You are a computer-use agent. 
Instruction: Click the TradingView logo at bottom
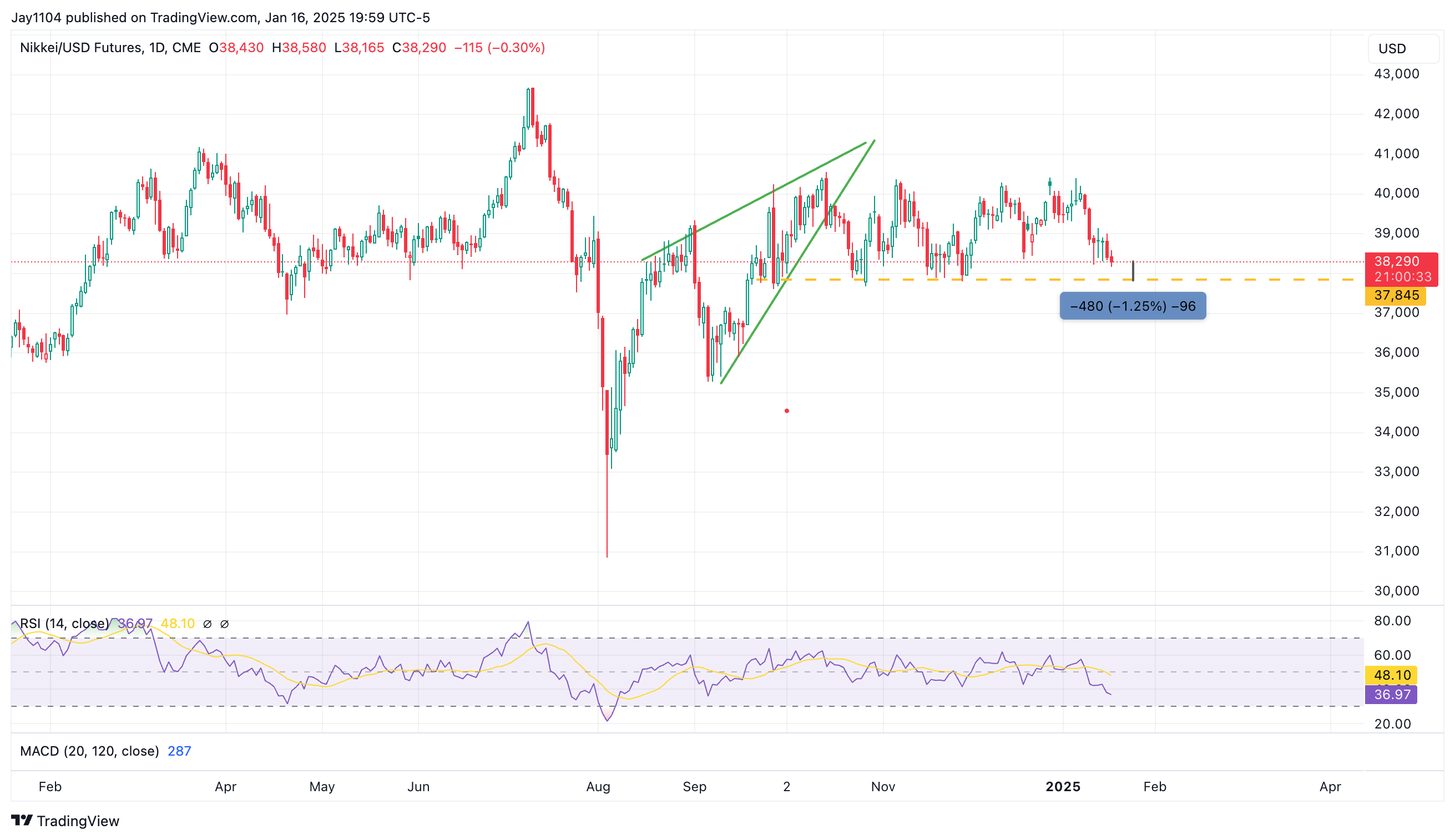click(65, 821)
